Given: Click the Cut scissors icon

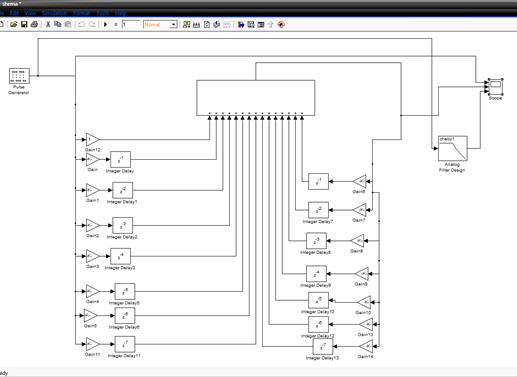Looking at the screenshot, I should click(x=48, y=24).
